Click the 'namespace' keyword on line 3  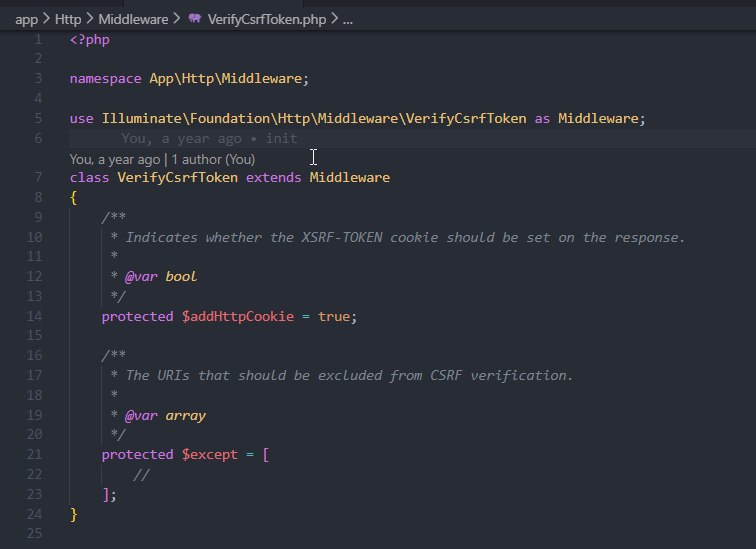pos(106,79)
